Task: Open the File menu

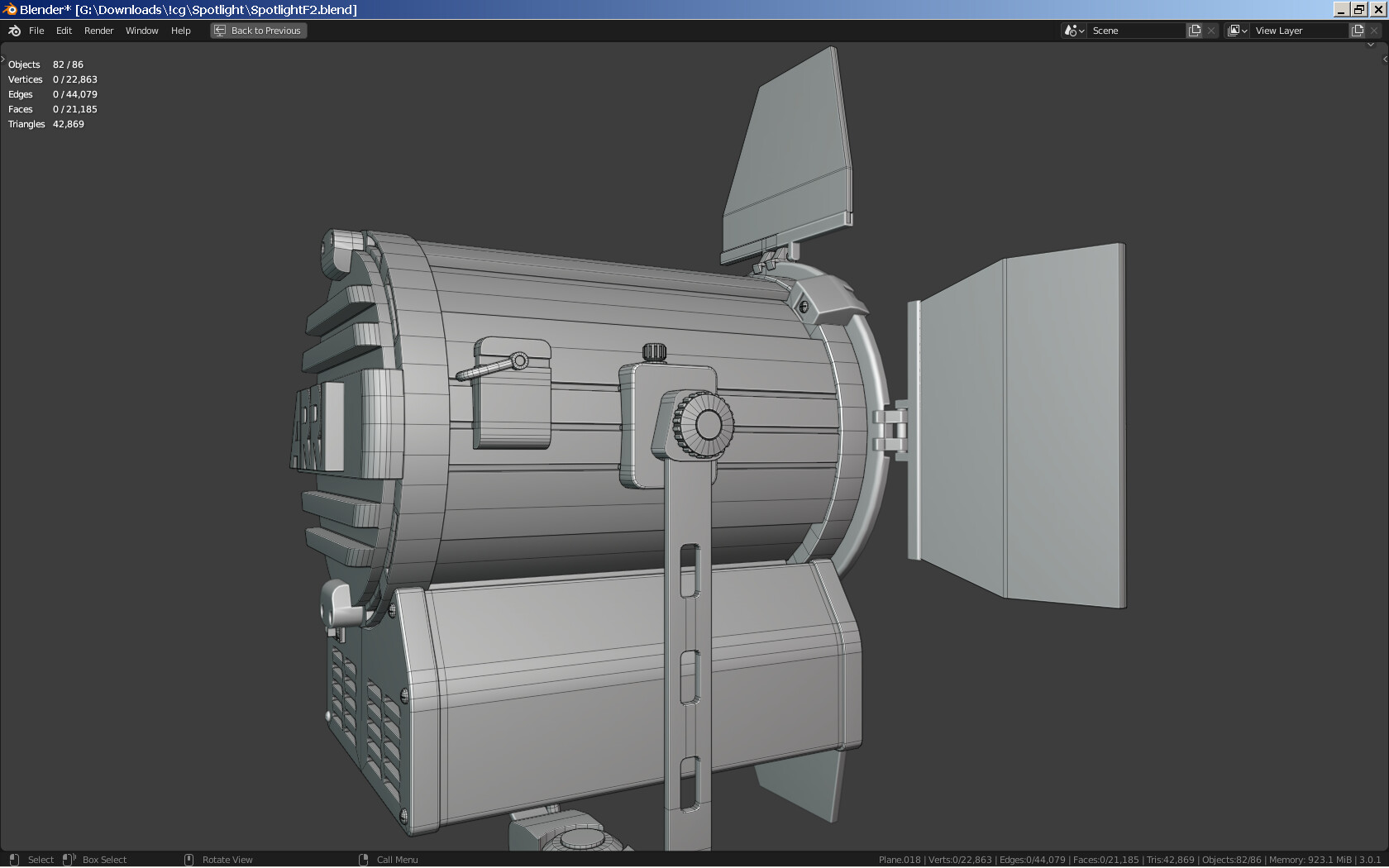Action: point(36,31)
